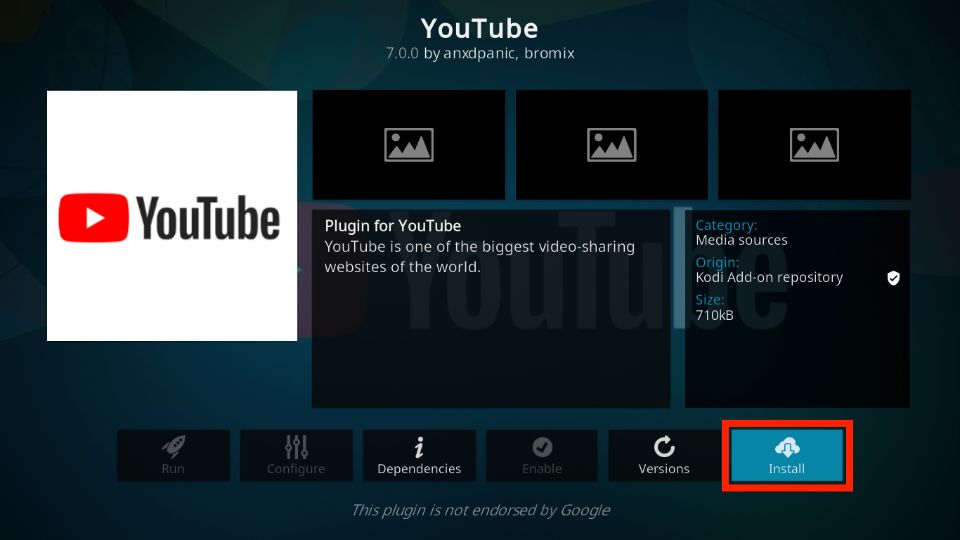
Task: Click the 'Origin:' label
Action: 717,263
